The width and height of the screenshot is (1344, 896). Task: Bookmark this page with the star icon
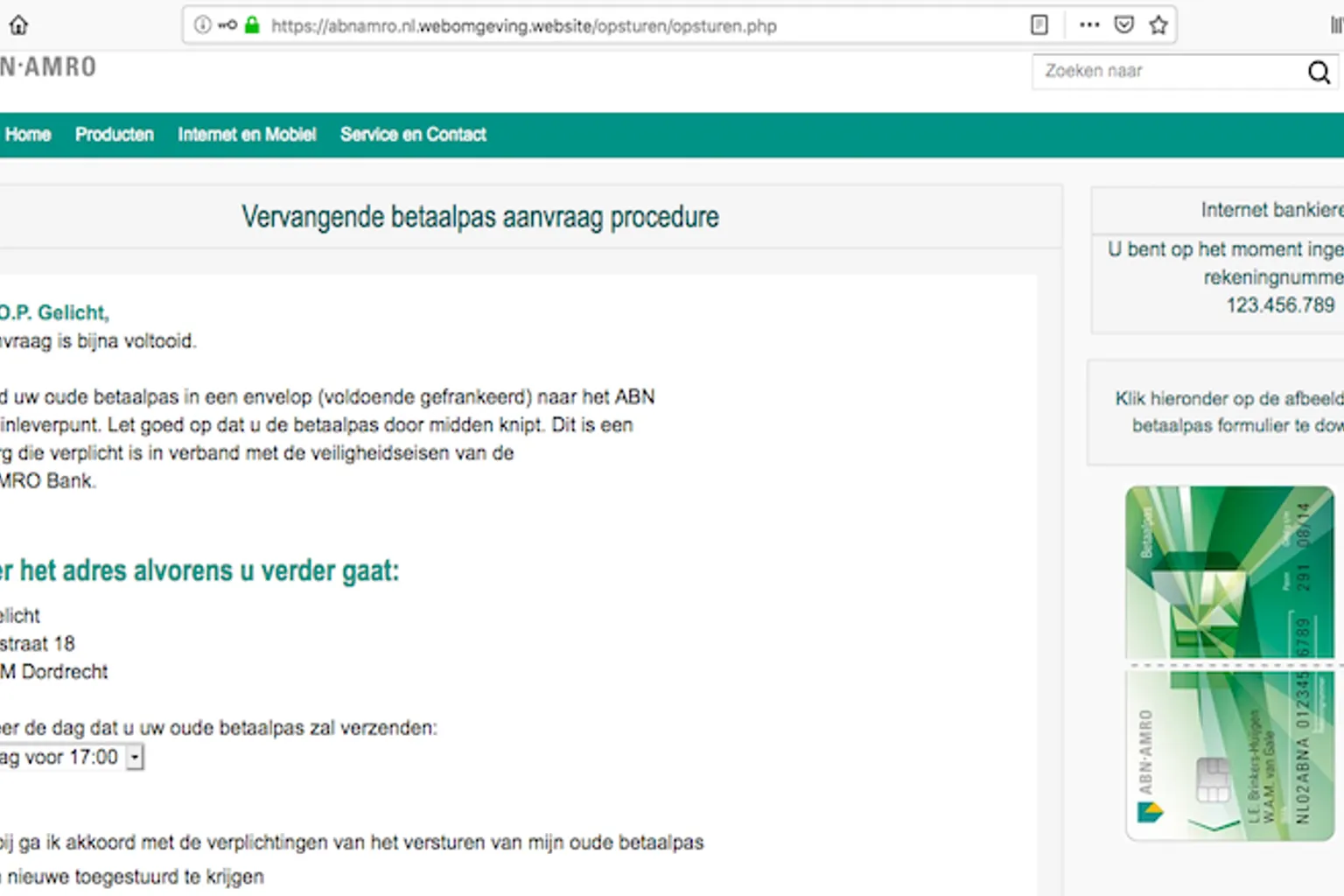(x=1158, y=25)
